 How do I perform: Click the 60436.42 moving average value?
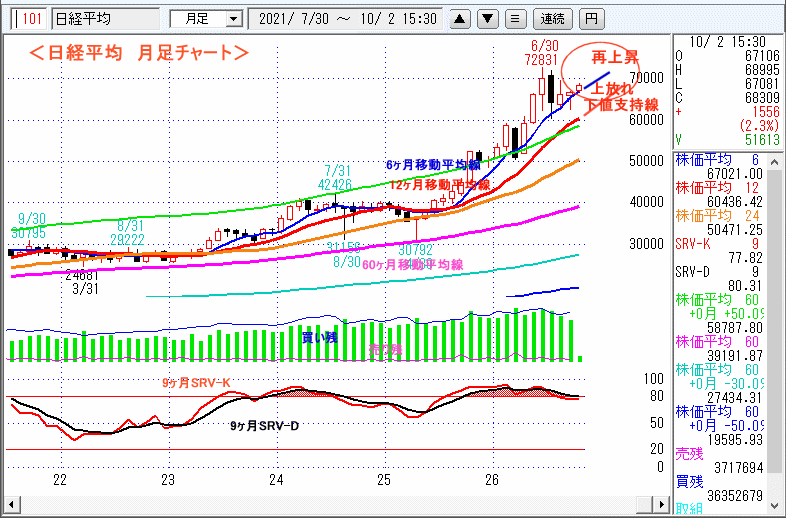[734, 202]
